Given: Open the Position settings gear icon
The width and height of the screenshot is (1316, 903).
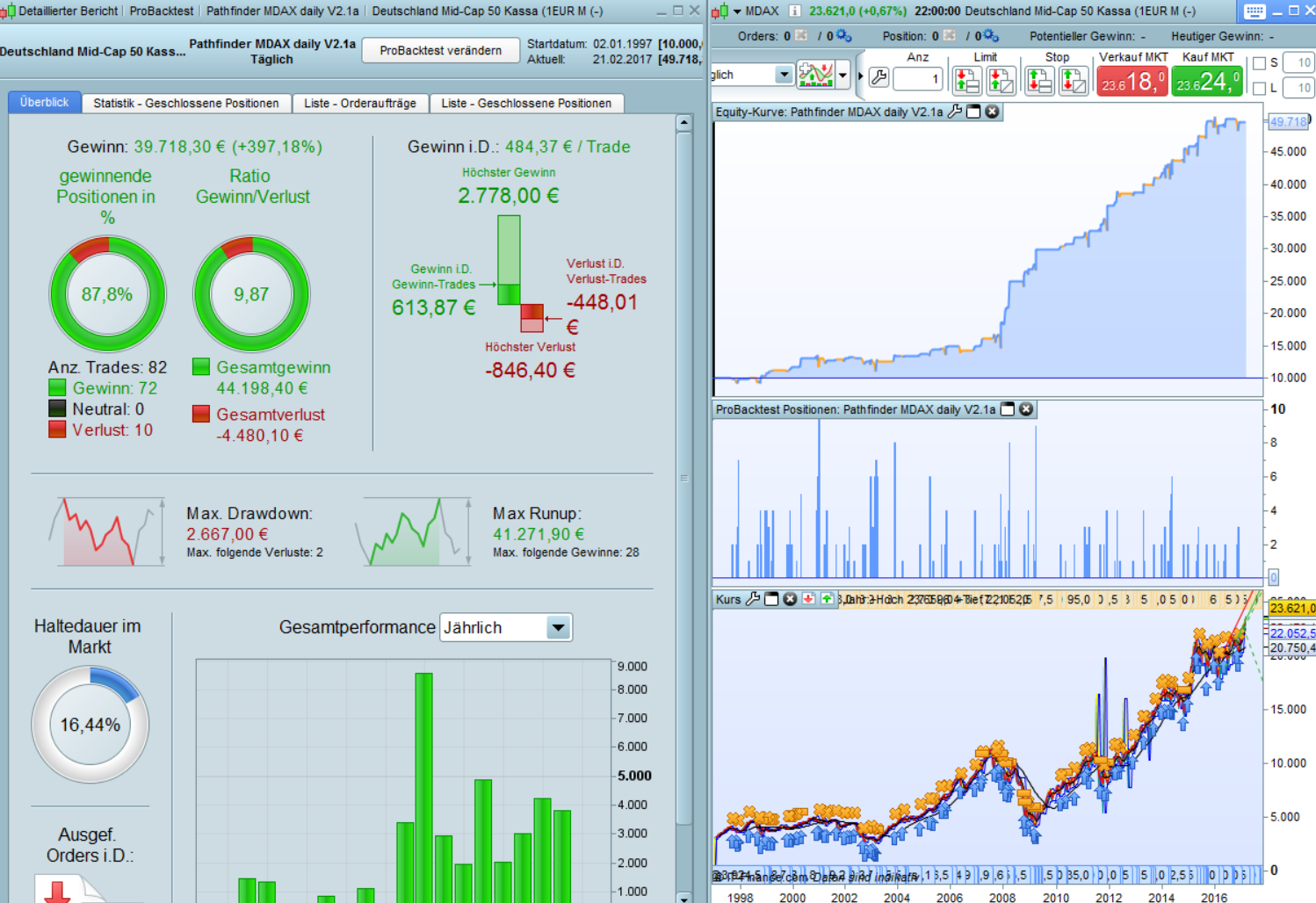Looking at the screenshot, I should click(x=991, y=36).
